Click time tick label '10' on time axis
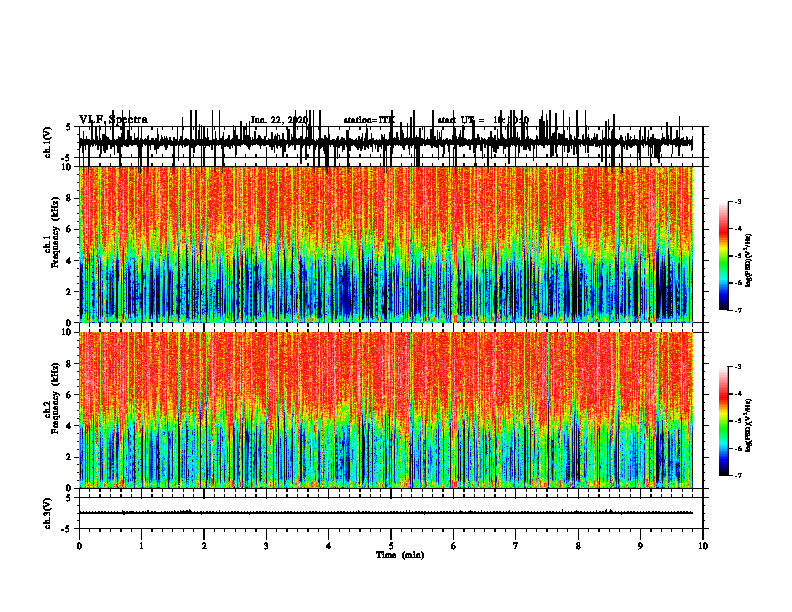The image size is (792, 612). (x=703, y=546)
